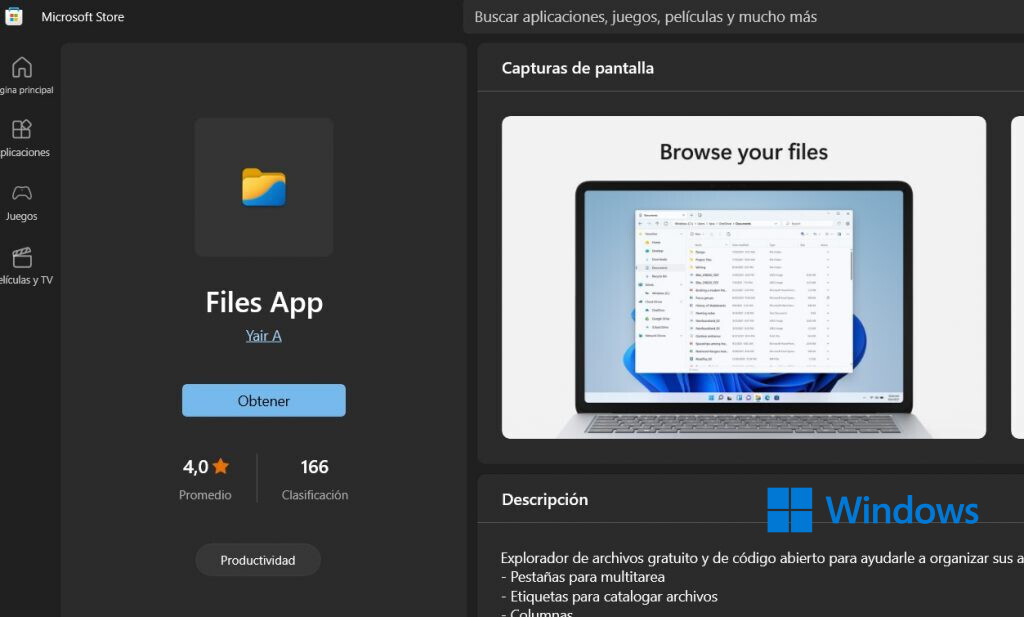1024x617 pixels.
Task: Open publisher link Yair A
Action: pos(264,336)
